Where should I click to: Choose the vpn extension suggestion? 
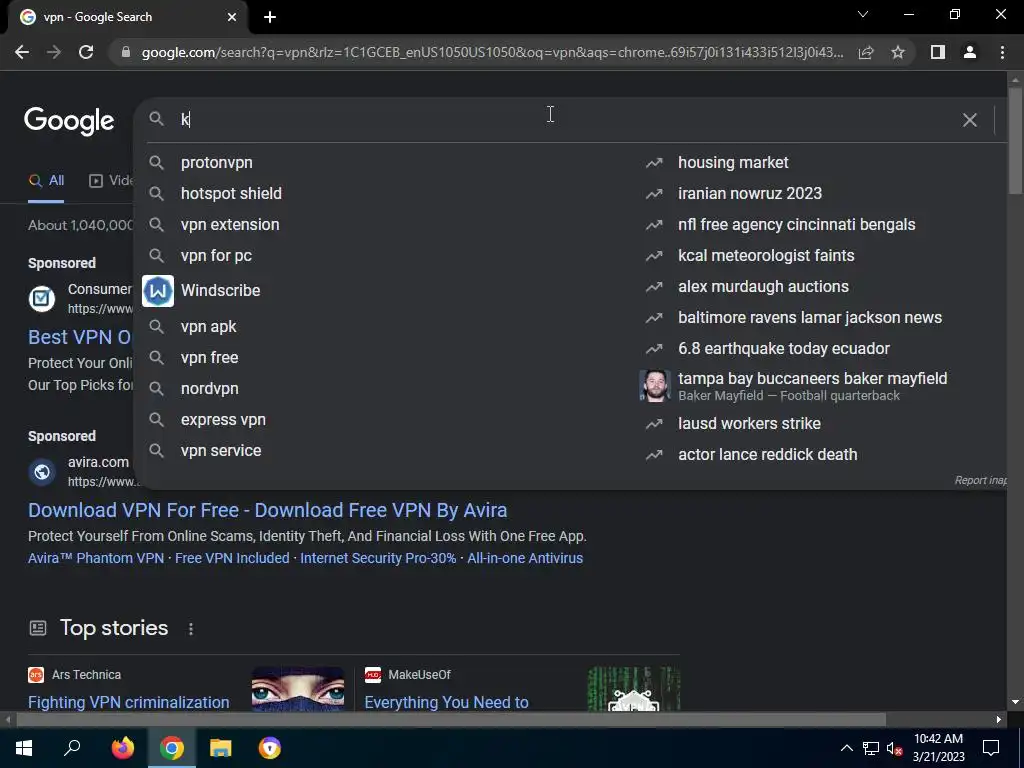(230, 225)
